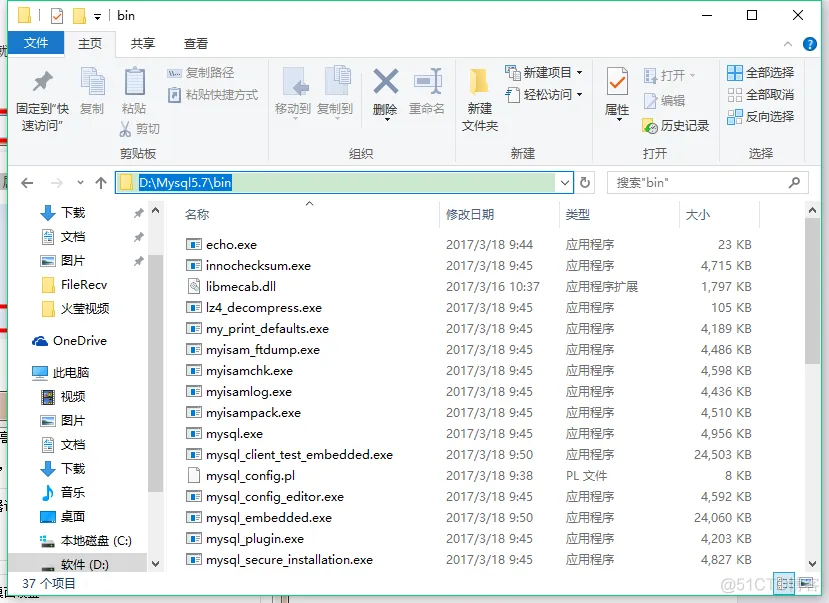The height and width of the screenshot is (603, 829).
Task: Click the New folder icon
Action: 479,82
